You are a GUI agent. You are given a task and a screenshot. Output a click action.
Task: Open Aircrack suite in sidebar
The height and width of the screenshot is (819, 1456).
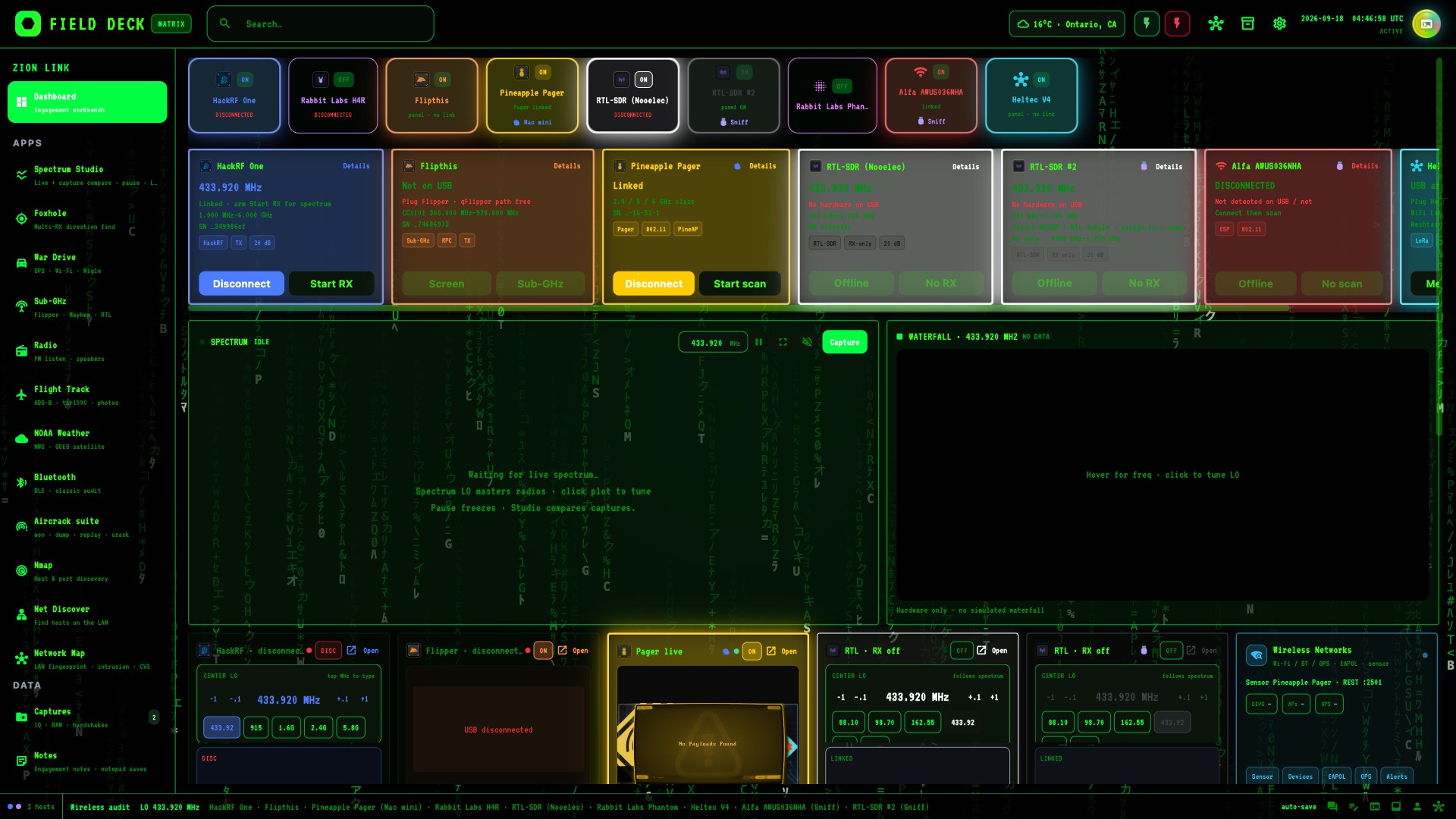[x=87, y=527]
